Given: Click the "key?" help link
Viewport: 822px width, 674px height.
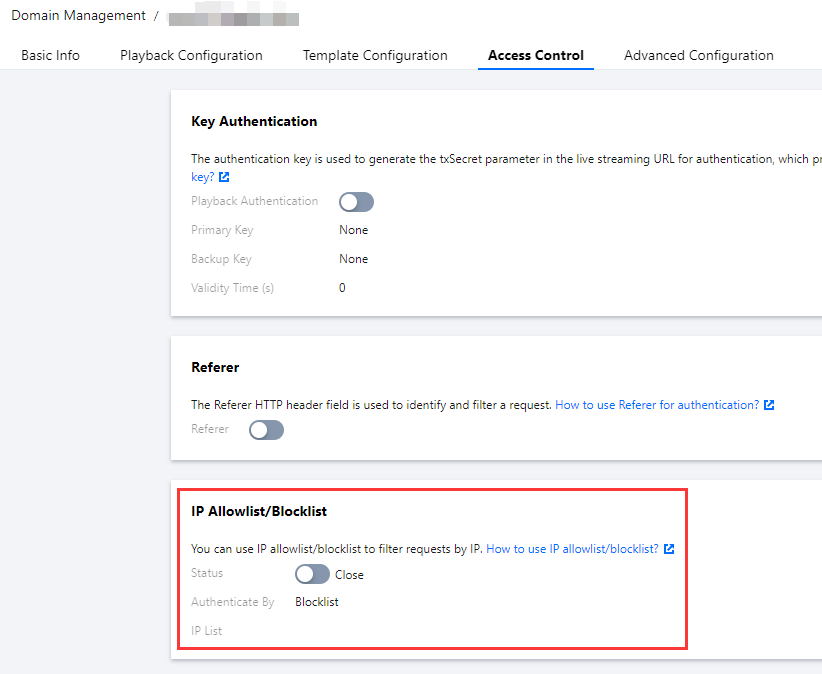Looking at the screenshot, I should tap(202, 177).
